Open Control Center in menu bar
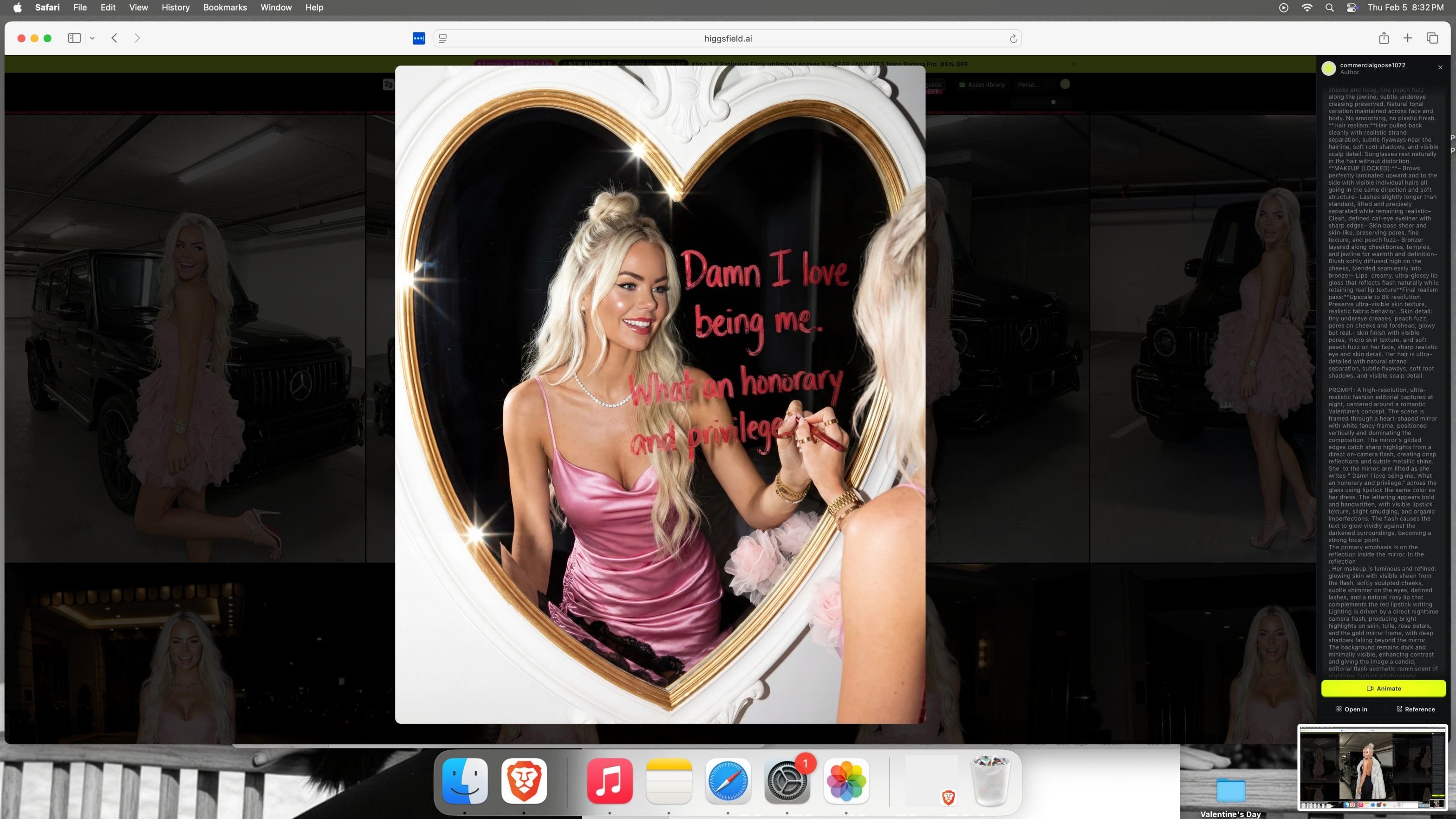The height and width of the screenshot is (819, 1456). click(x=1352, y=7)
